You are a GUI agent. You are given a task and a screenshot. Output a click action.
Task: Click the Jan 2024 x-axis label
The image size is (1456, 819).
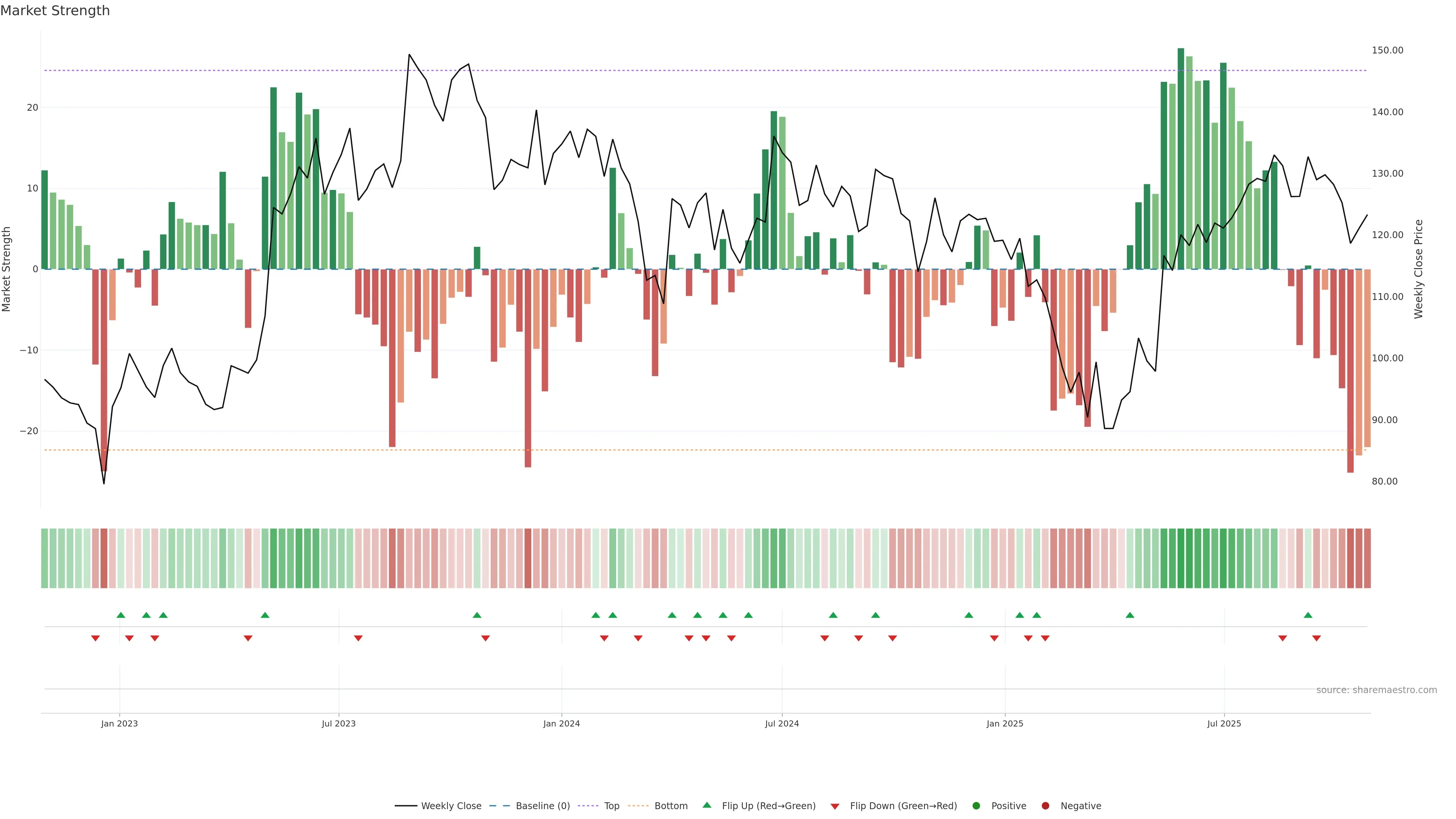[561, 723]
